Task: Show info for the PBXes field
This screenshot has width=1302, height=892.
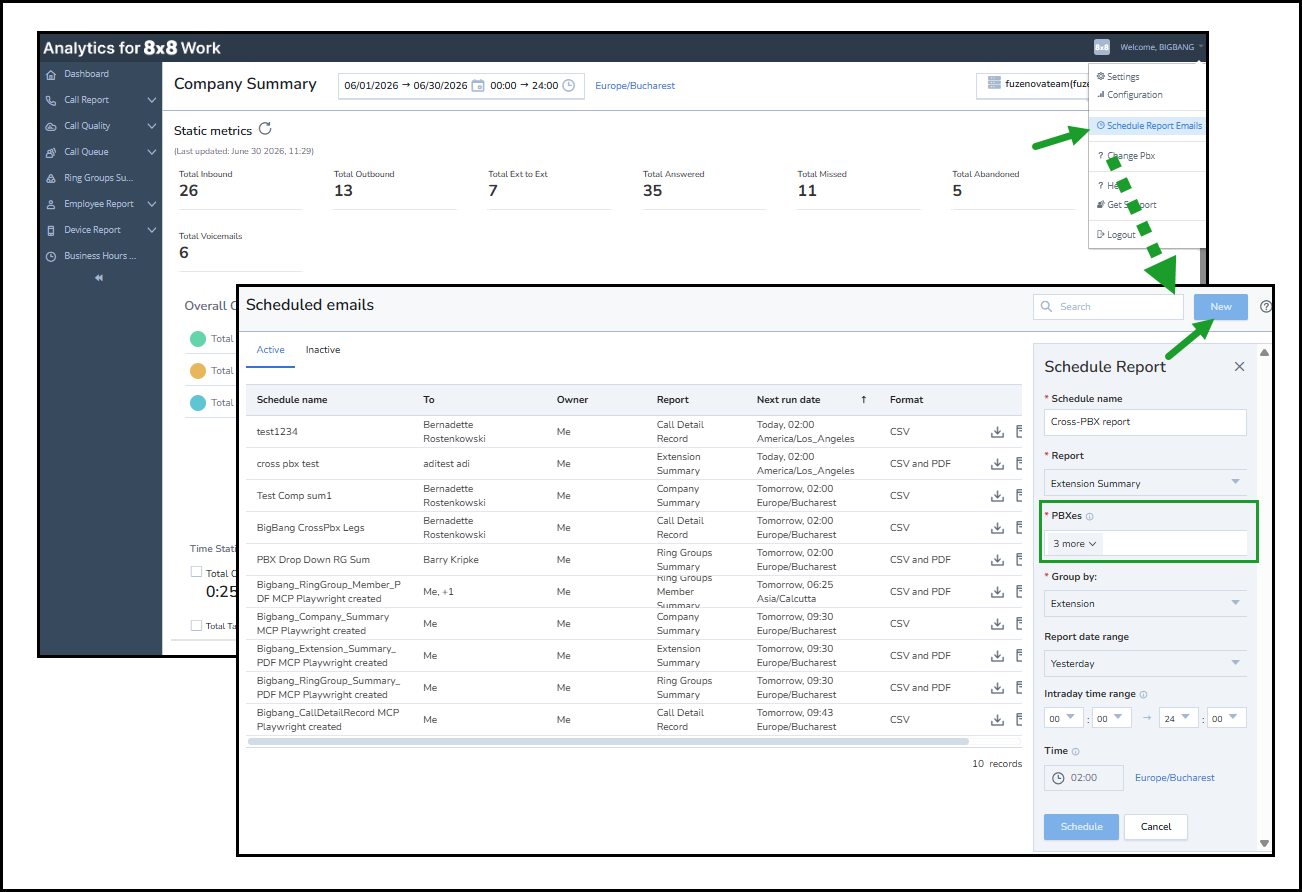Action: tap(1089, 517)
